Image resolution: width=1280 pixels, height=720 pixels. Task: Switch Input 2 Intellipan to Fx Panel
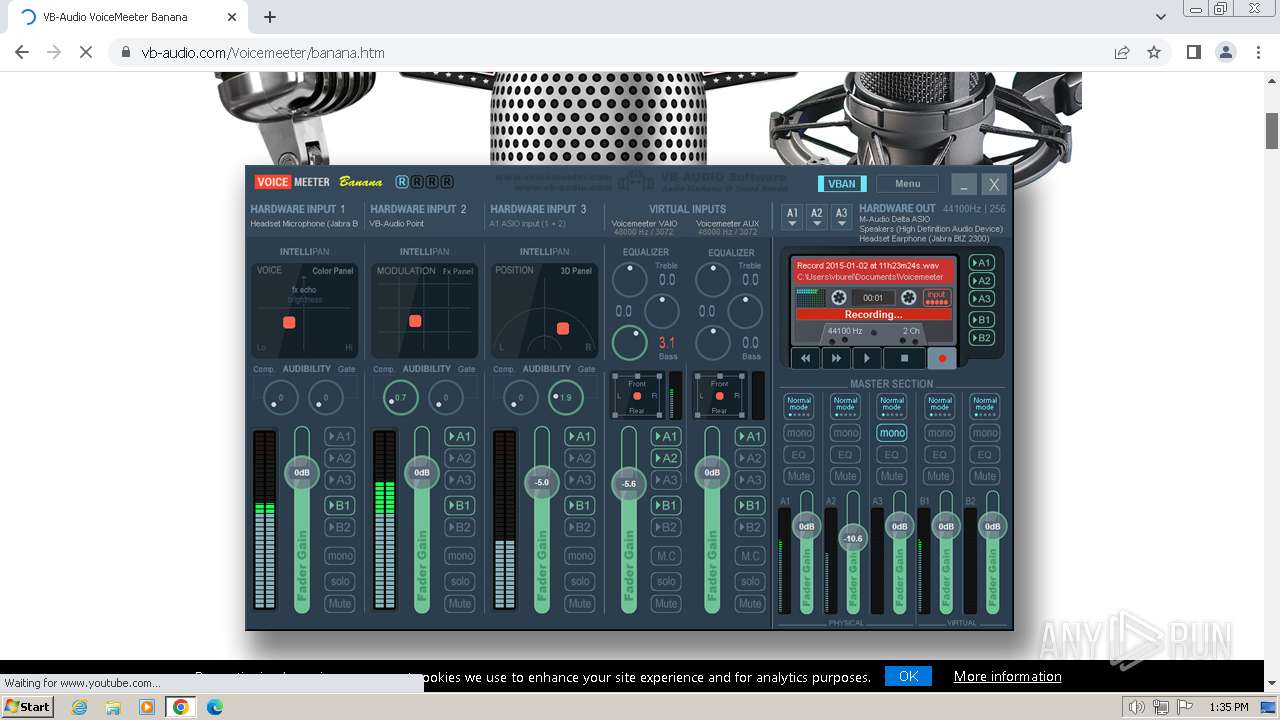(x=458, y=271)
